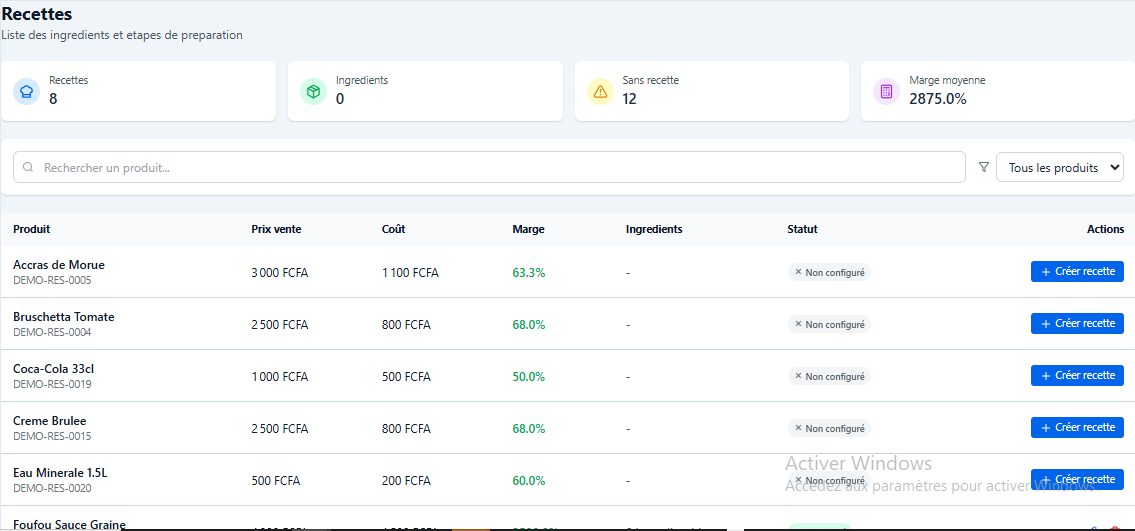Click the chef hat Recettes icon
The image size is (1135, 531).
27,91
